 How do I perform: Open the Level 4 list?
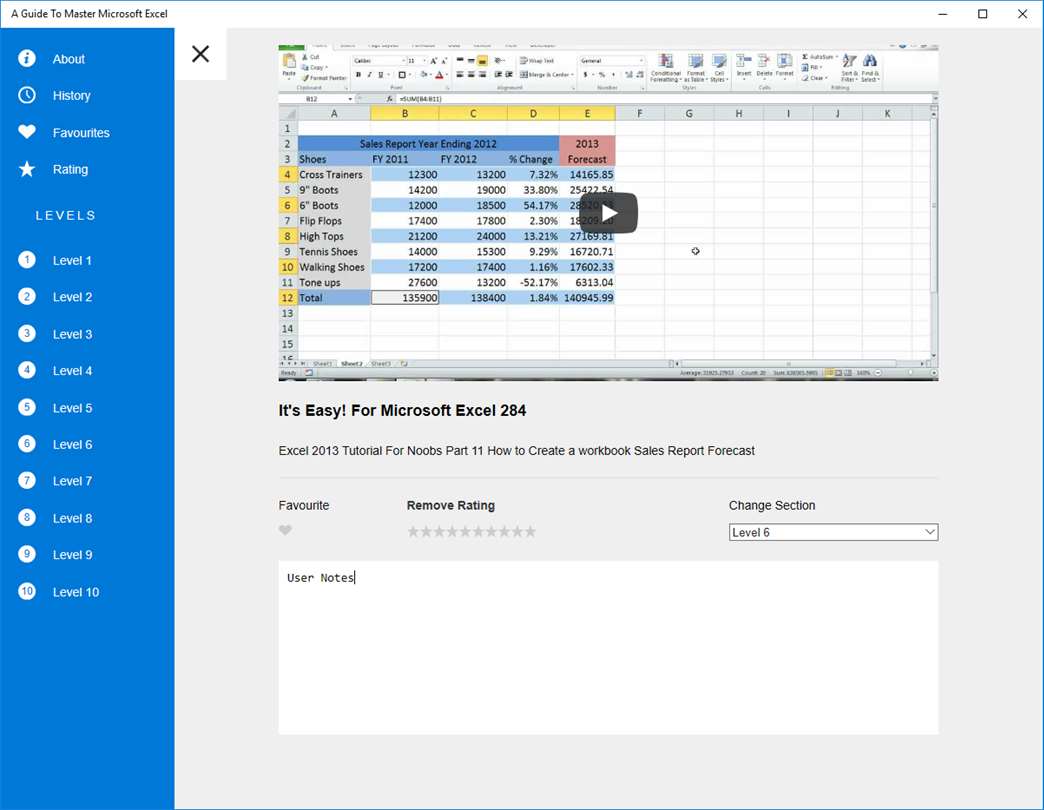pyautogui.click(x=72, y=371)
